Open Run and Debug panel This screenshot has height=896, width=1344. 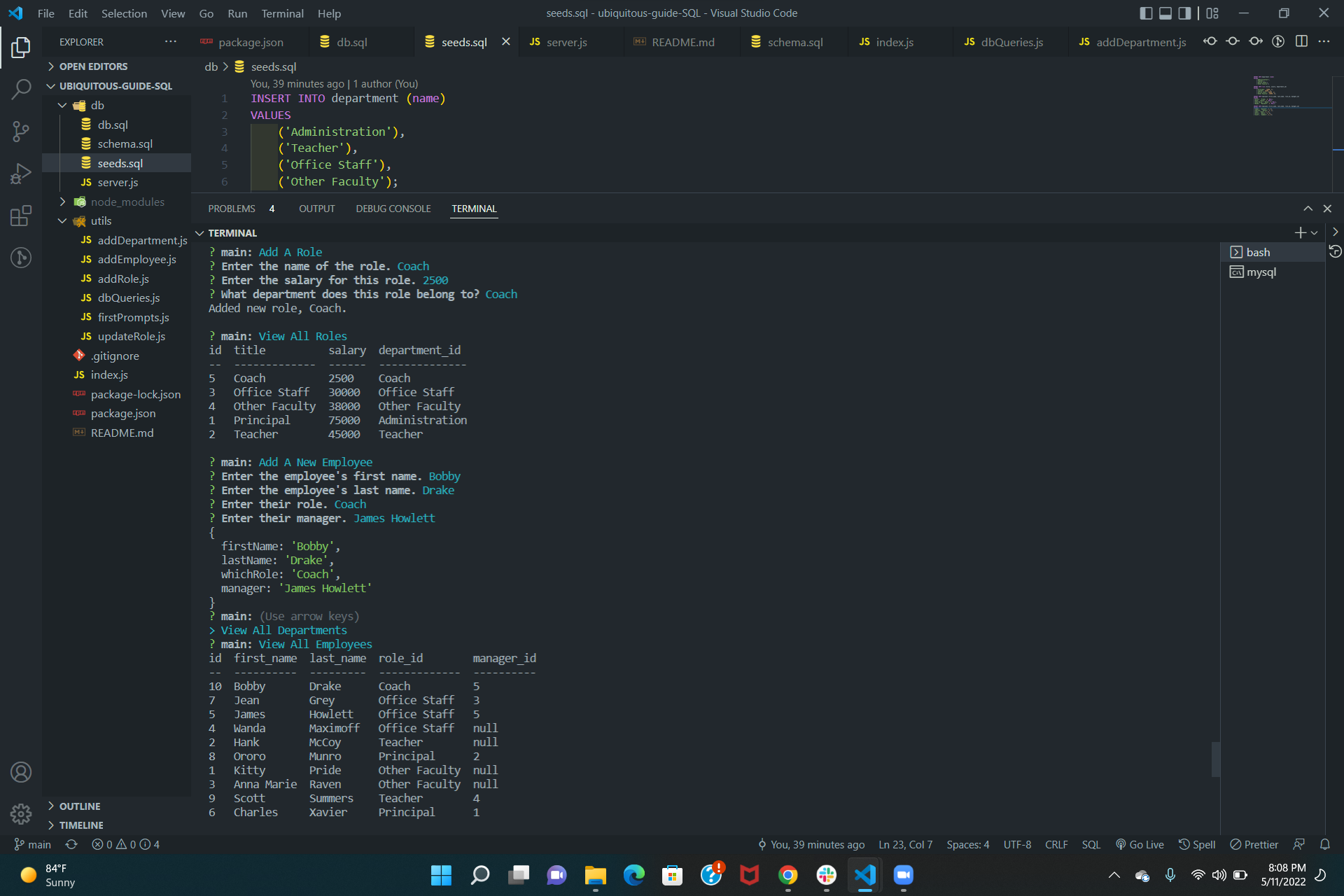[x=21, y=173]
